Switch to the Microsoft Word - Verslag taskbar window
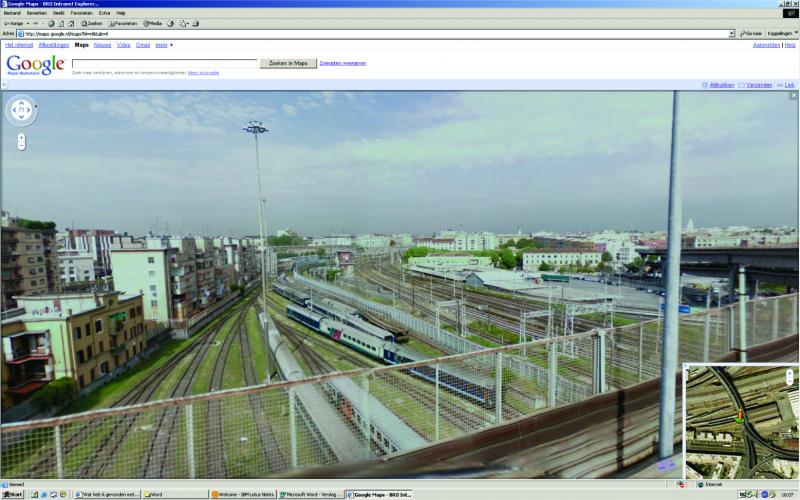800x500 pixels. [x=311, y=494]
